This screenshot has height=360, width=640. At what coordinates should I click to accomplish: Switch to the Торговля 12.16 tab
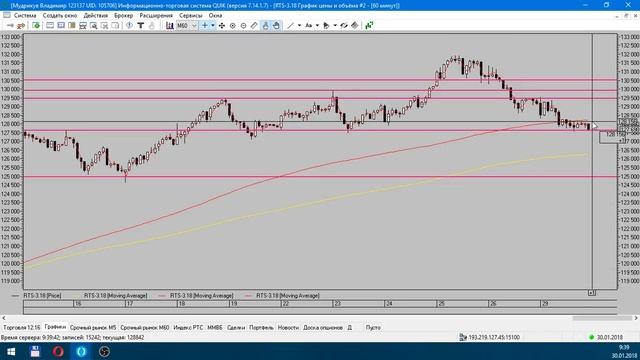[x=22, y=328]
